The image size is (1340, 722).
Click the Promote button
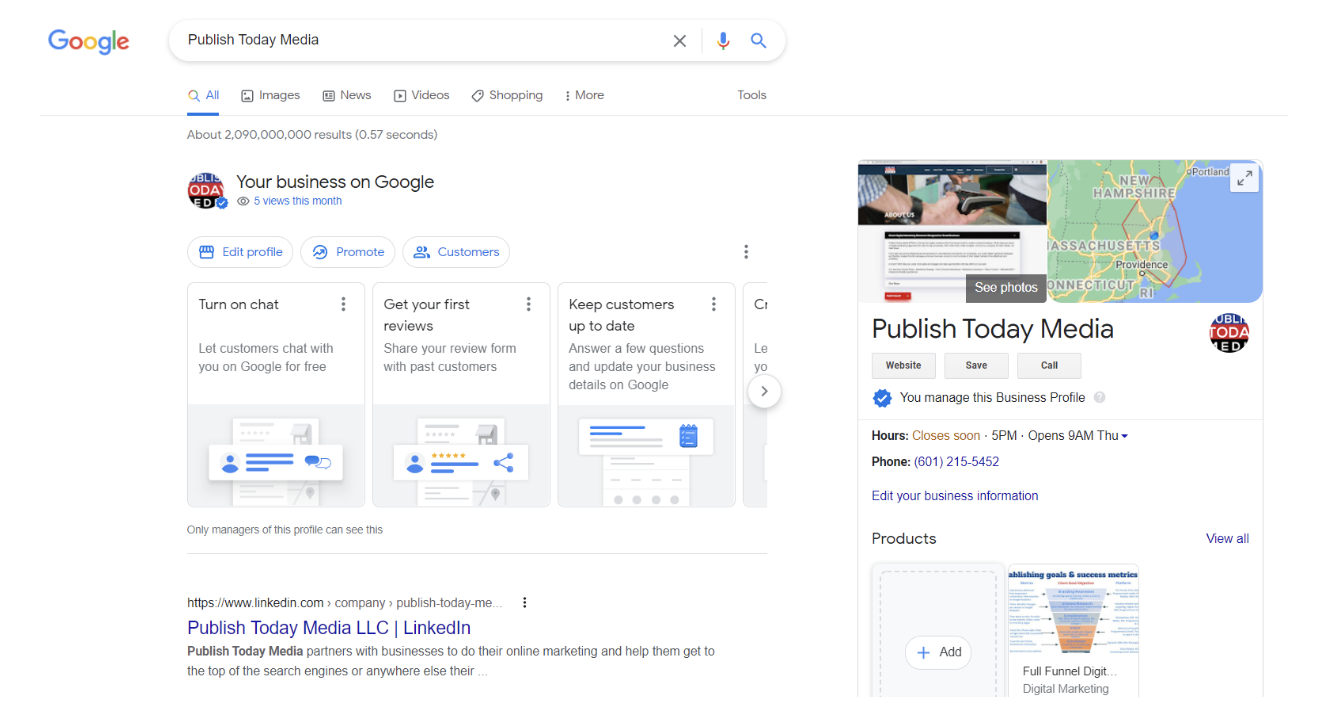click(x=348, y=252)
